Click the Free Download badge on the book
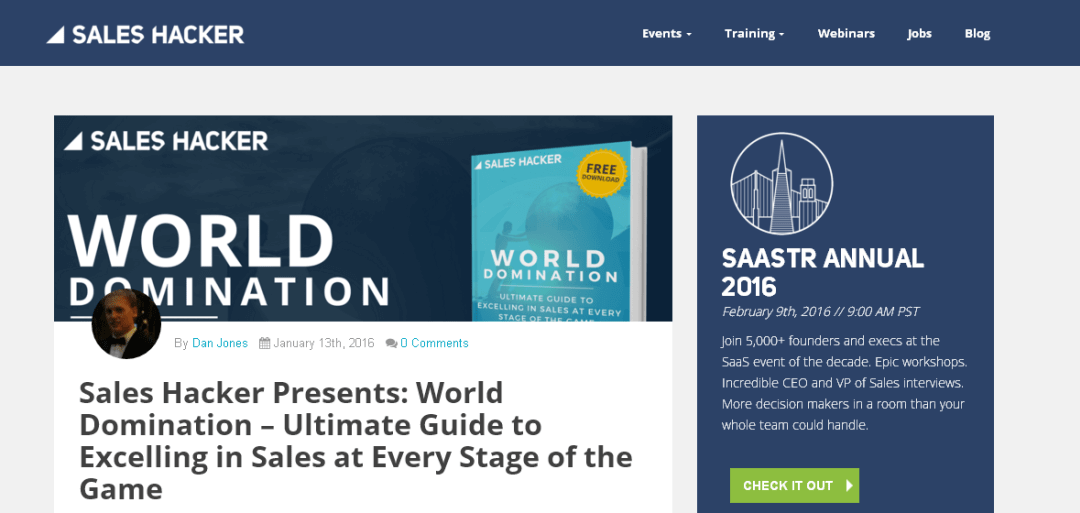1080x513 pixels. 602,174
